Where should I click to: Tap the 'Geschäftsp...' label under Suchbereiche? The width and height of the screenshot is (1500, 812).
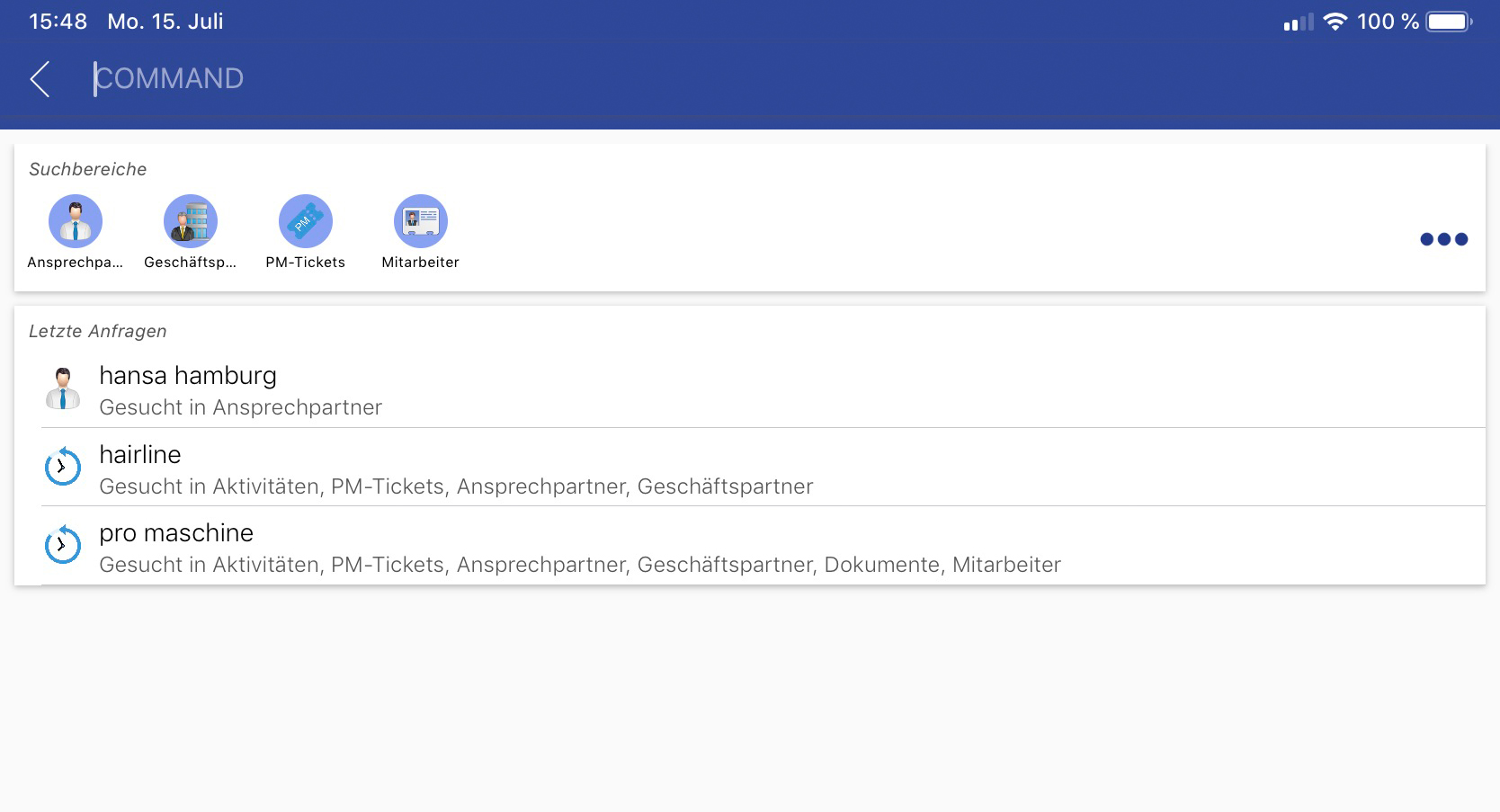(x=191, y=263)
